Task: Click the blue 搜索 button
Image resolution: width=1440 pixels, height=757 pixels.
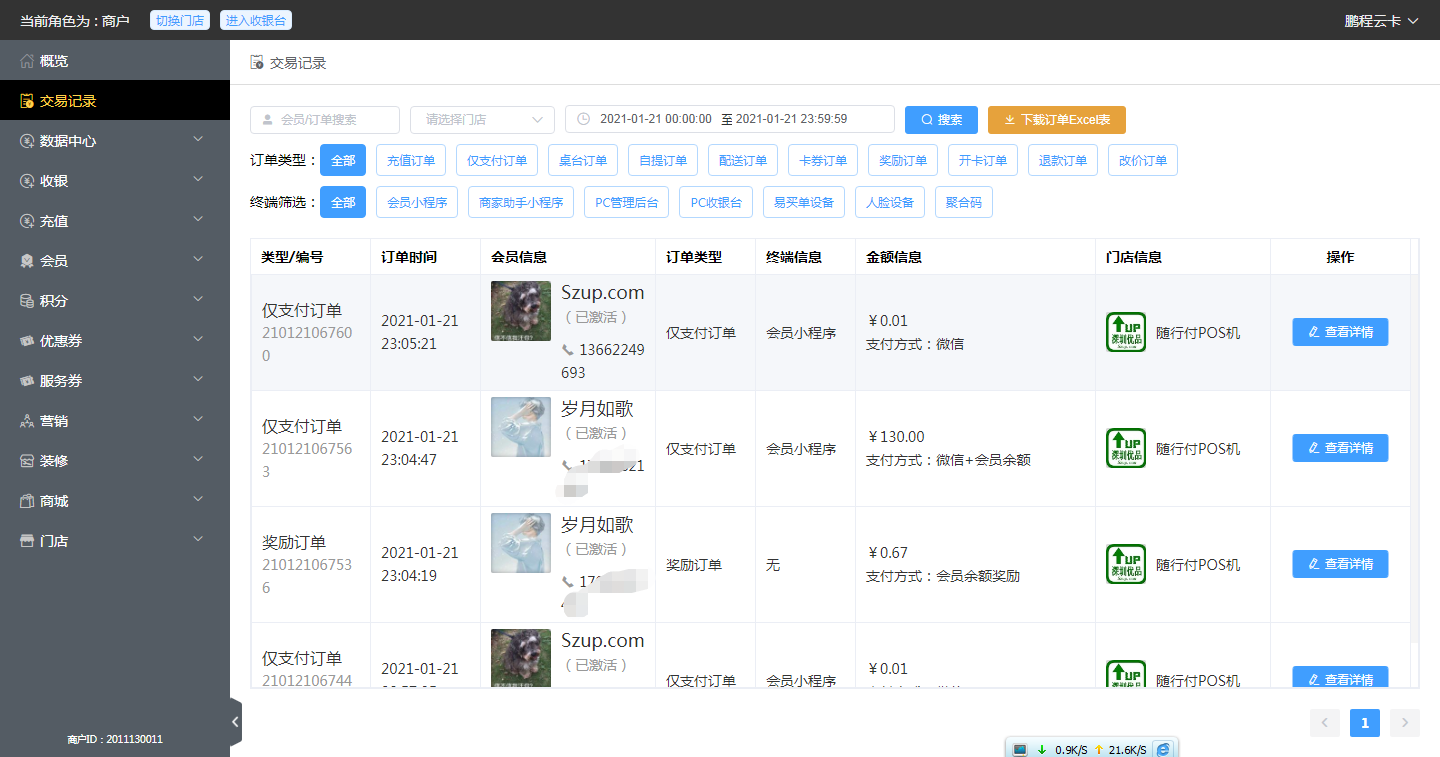Action: 941,119
